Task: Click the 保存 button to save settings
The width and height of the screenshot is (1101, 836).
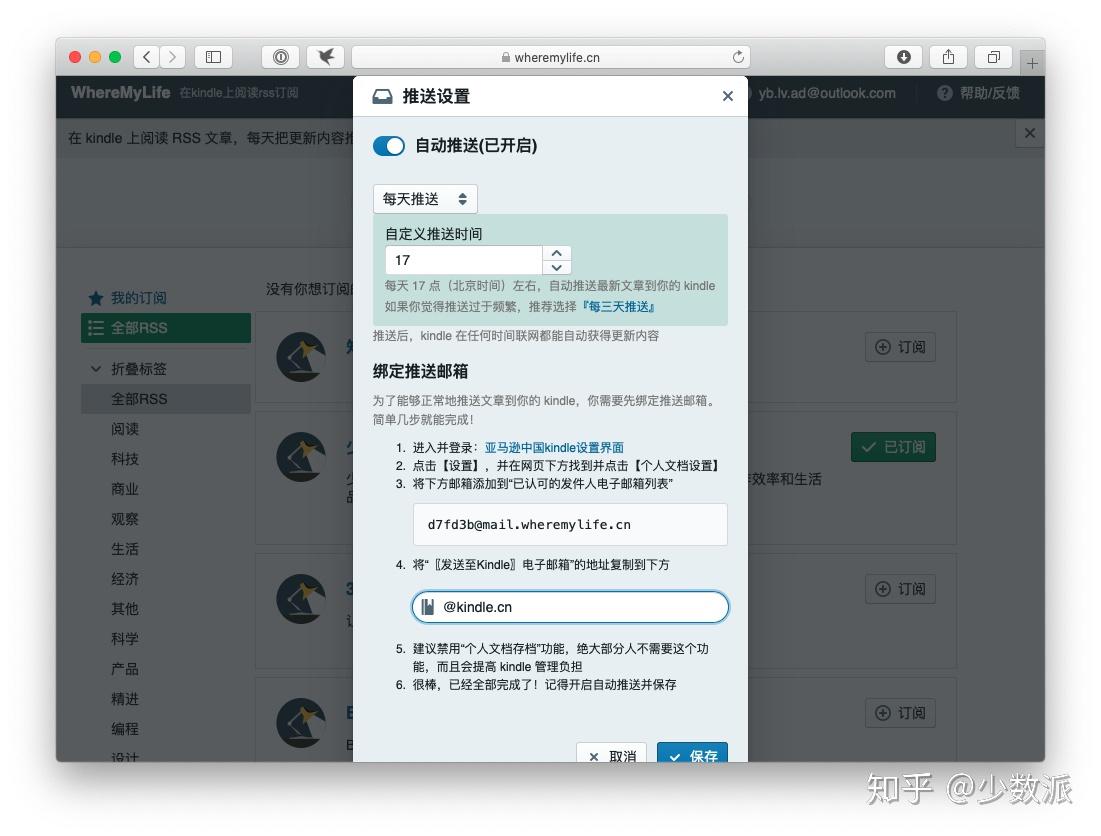Action: pyautogui.click(x=692, y=757)
